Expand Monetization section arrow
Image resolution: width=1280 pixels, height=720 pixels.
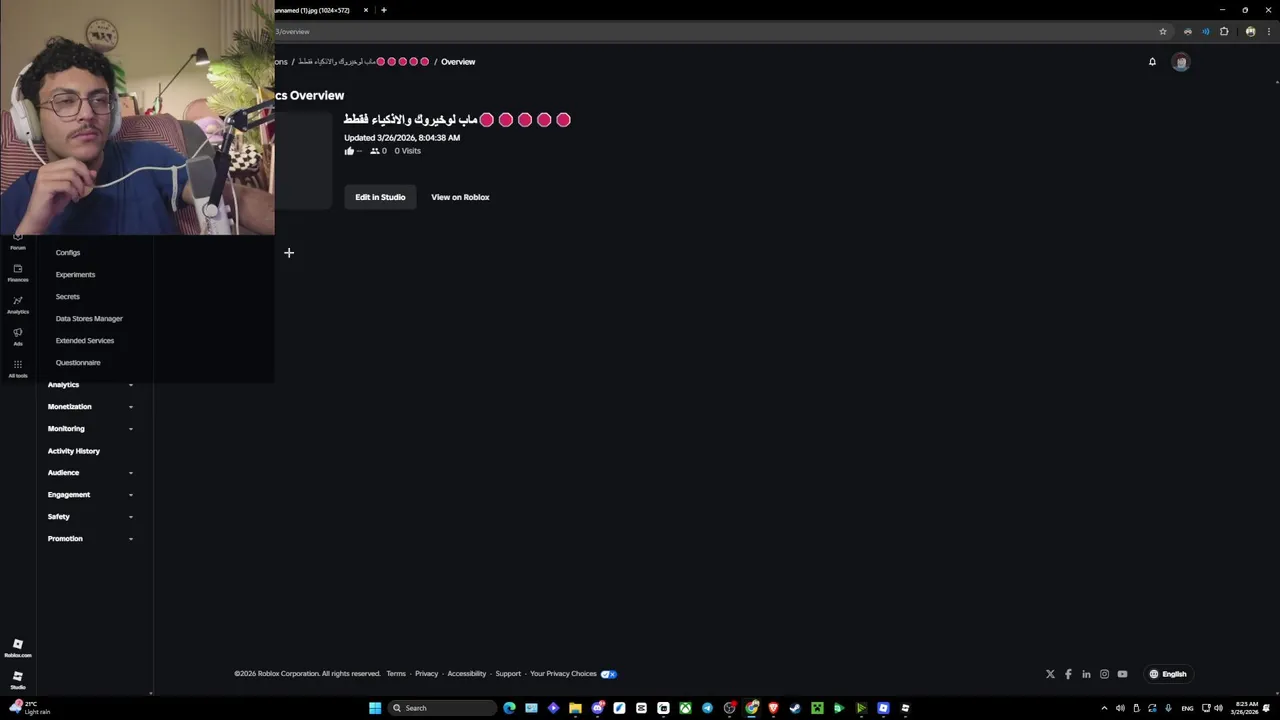coord(131,407)
